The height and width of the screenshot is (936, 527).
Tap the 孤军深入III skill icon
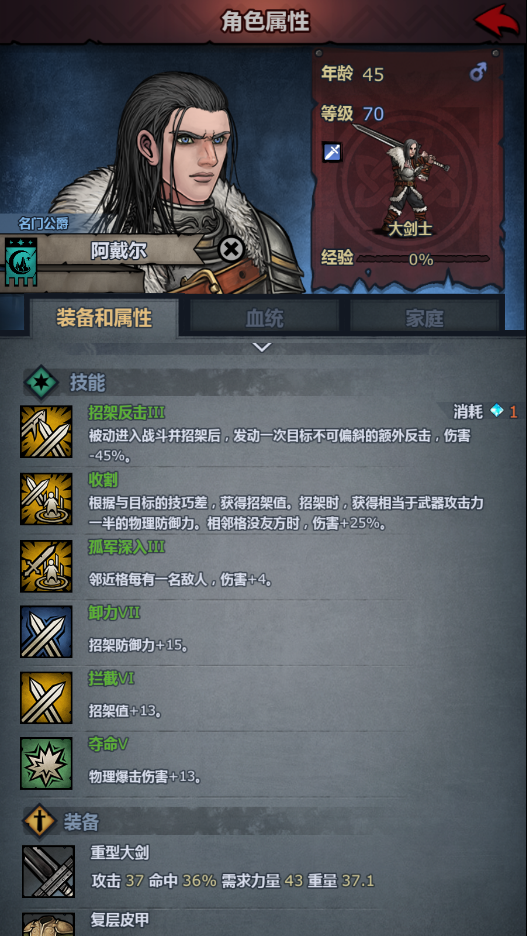point(47,566)
